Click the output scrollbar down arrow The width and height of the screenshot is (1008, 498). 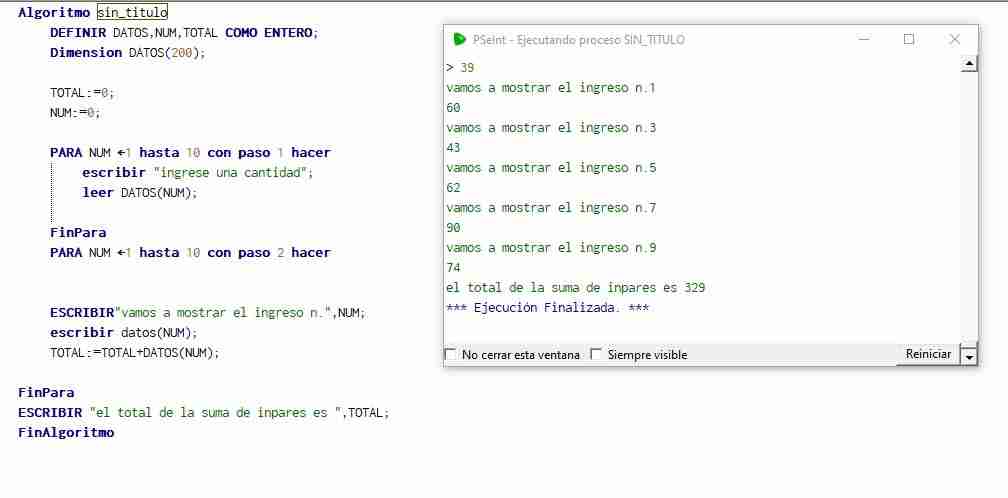click(x=969, y=355)
